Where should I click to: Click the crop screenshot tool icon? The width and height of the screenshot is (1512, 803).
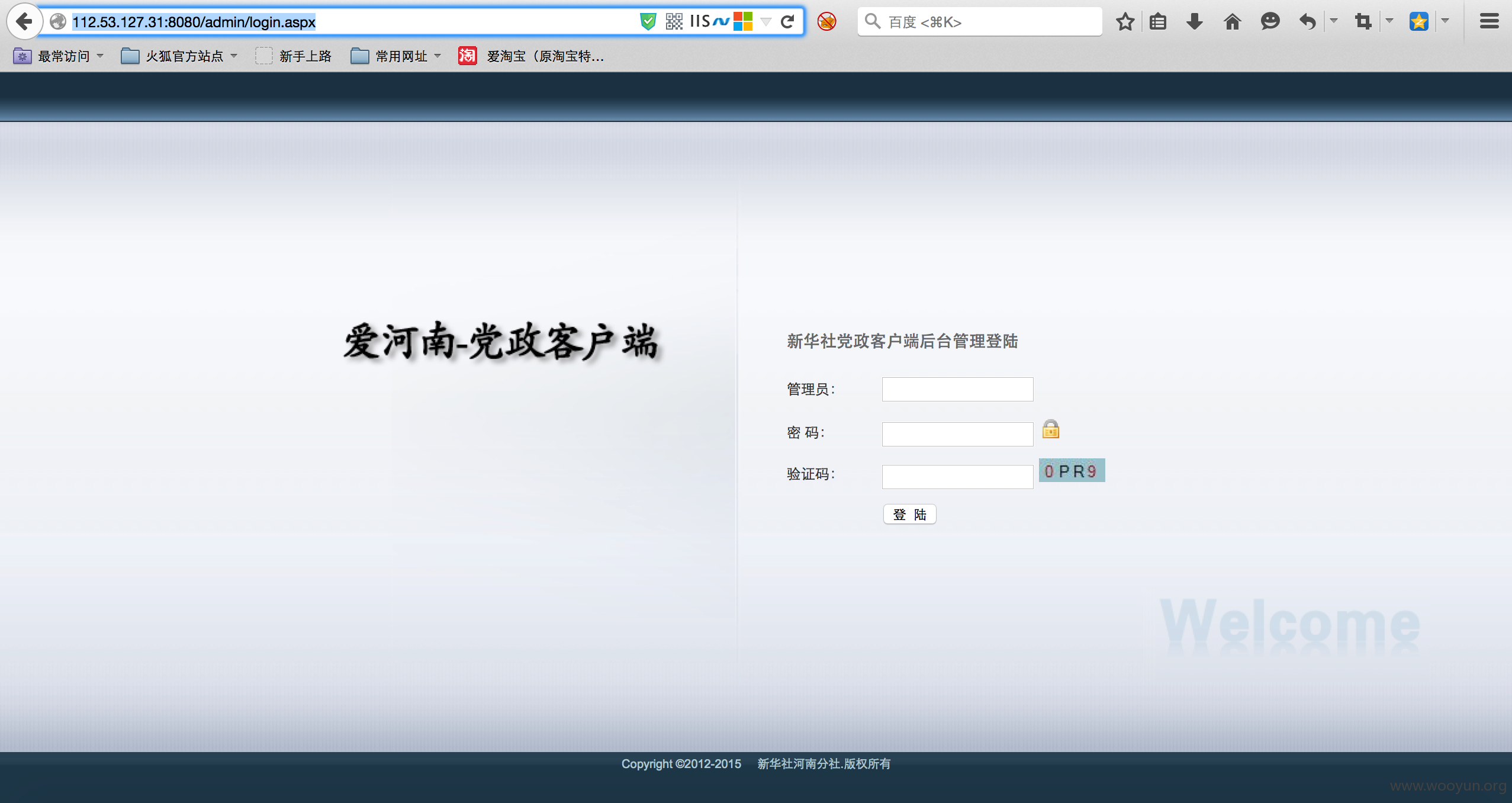[x=1363, y=22]
